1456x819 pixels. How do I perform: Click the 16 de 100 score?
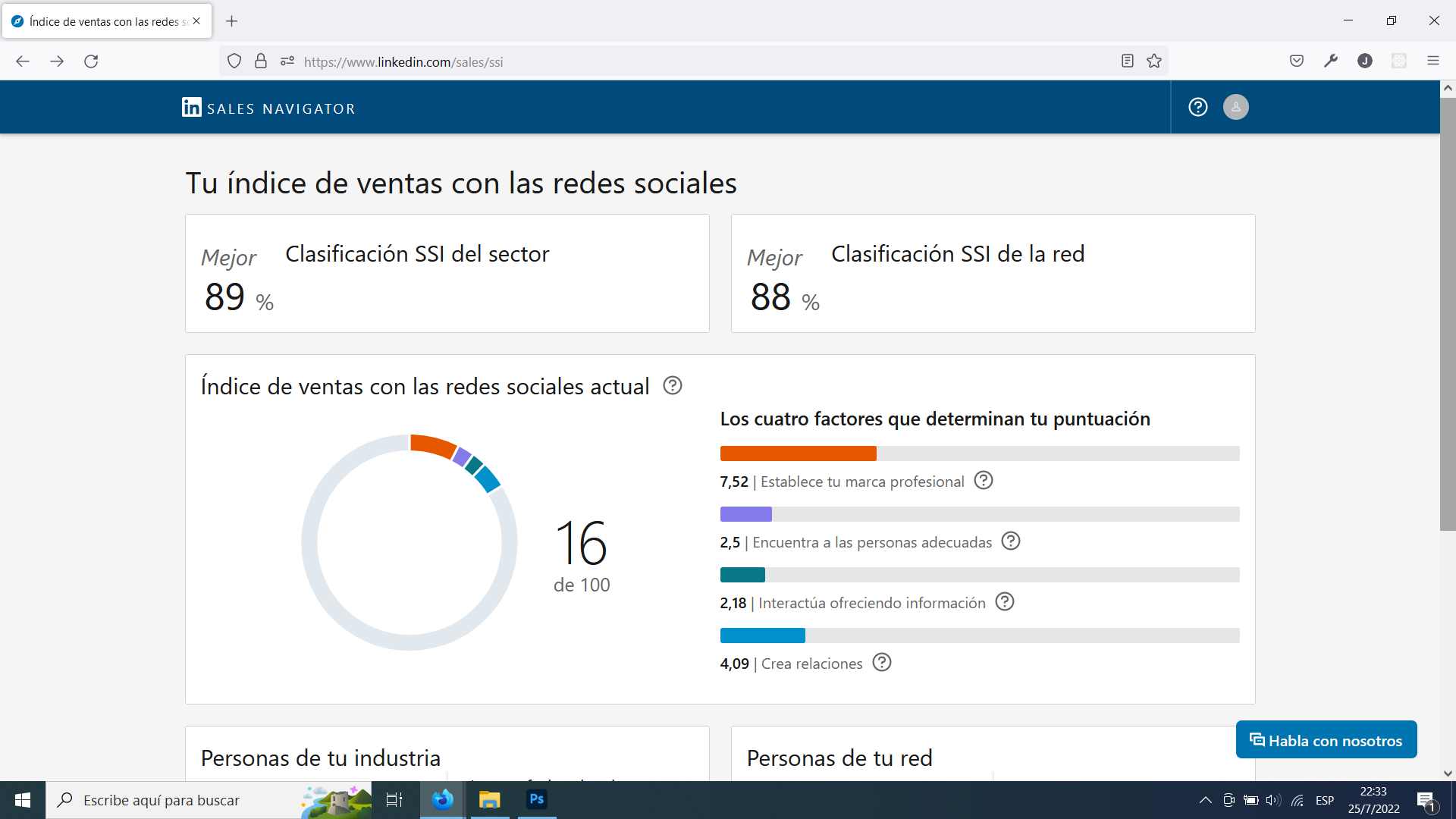582,556
